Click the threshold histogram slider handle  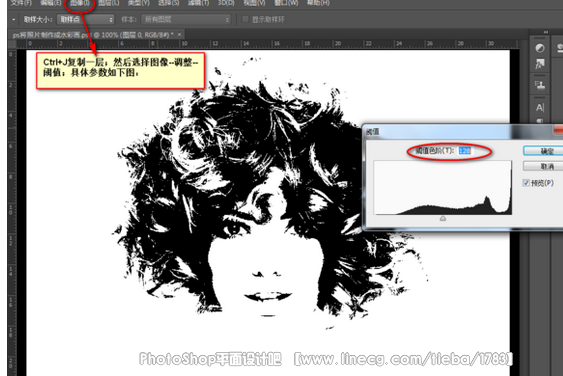pos(443,218)
